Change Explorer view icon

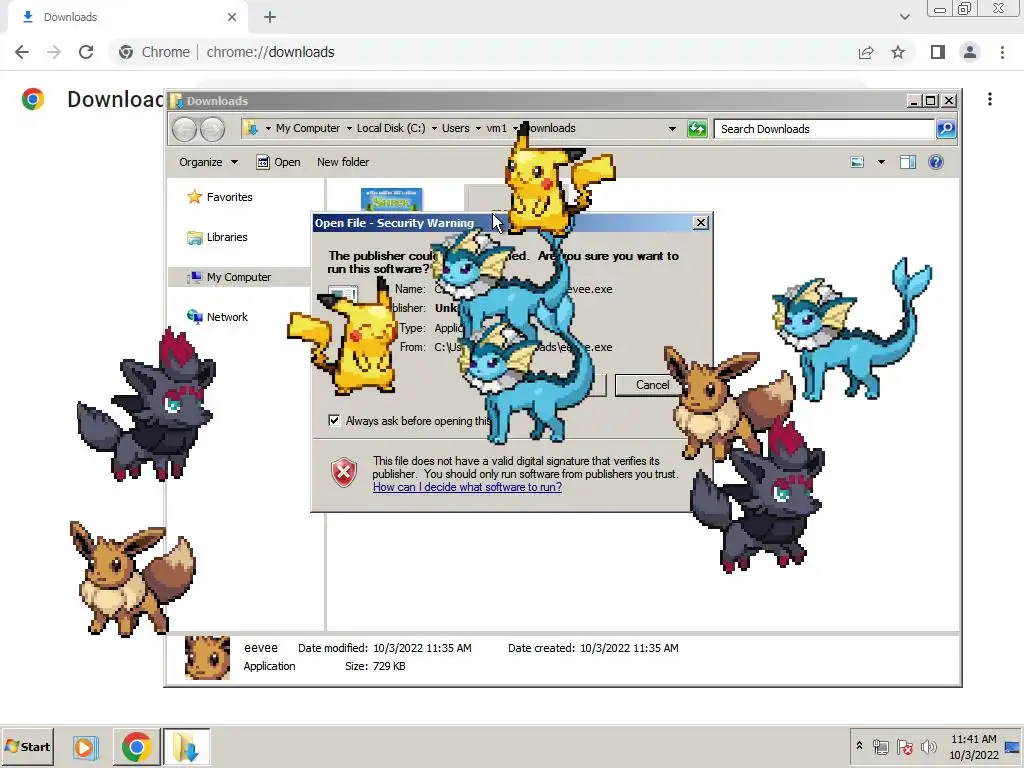click(x=857, y=162)
